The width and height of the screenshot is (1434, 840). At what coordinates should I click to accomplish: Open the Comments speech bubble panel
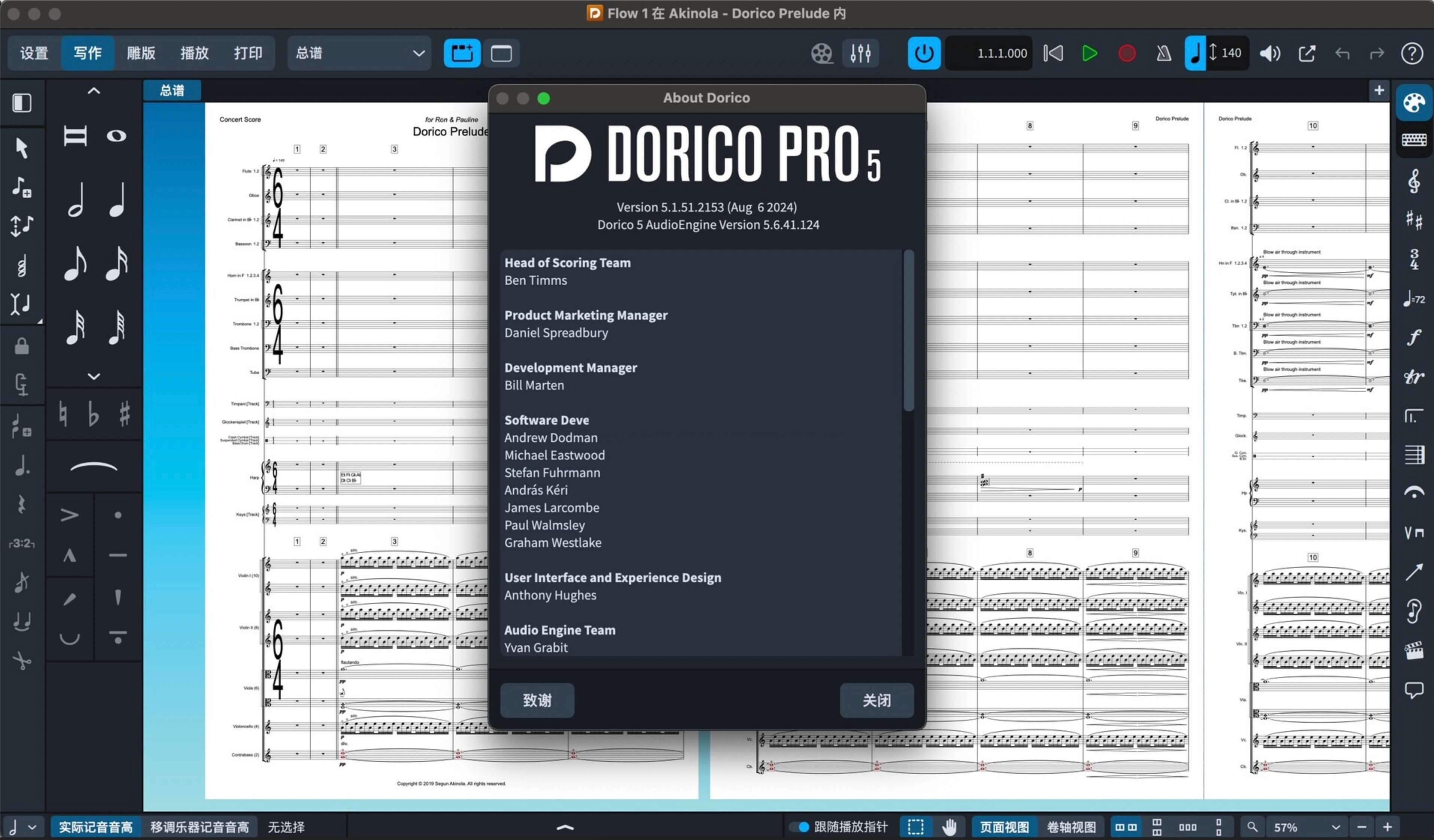1414,690
